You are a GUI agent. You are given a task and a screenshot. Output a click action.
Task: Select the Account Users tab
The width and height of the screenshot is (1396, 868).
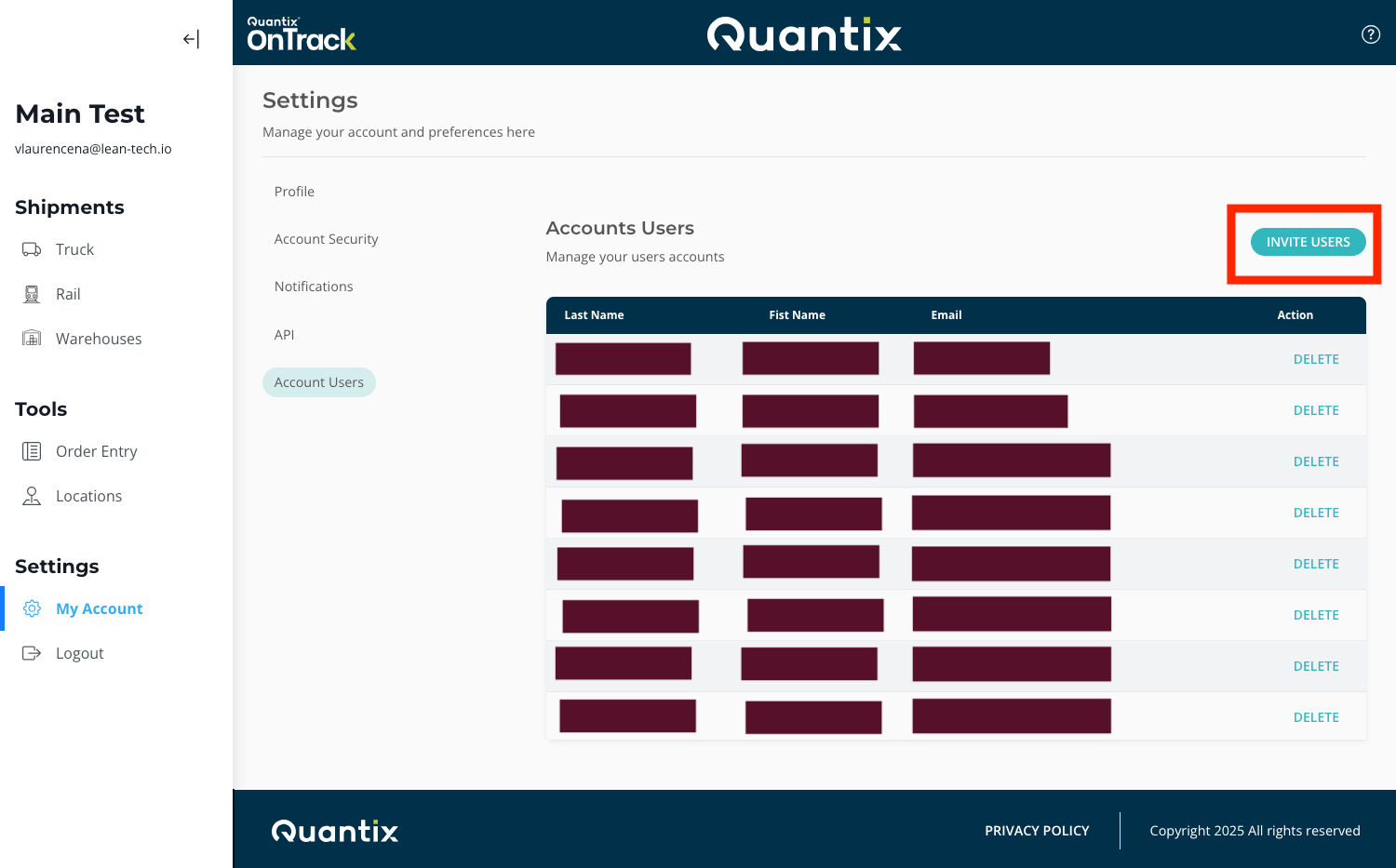click(x=319, y=382)
